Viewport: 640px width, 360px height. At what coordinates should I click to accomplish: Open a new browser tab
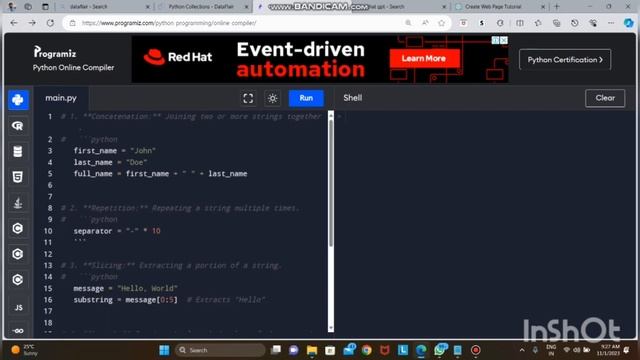point(557,7)
